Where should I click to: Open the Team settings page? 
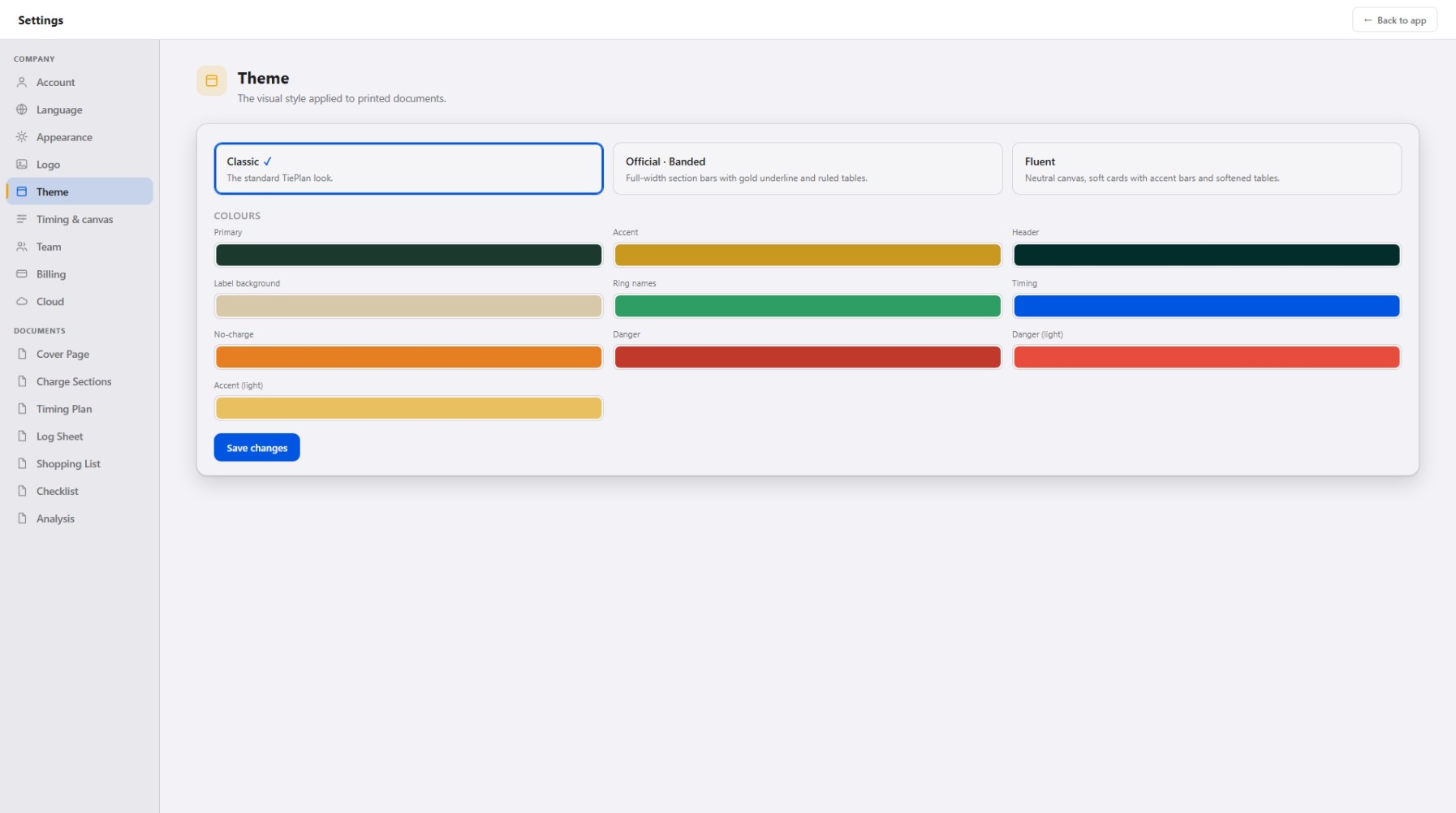[x=80, y=247]
